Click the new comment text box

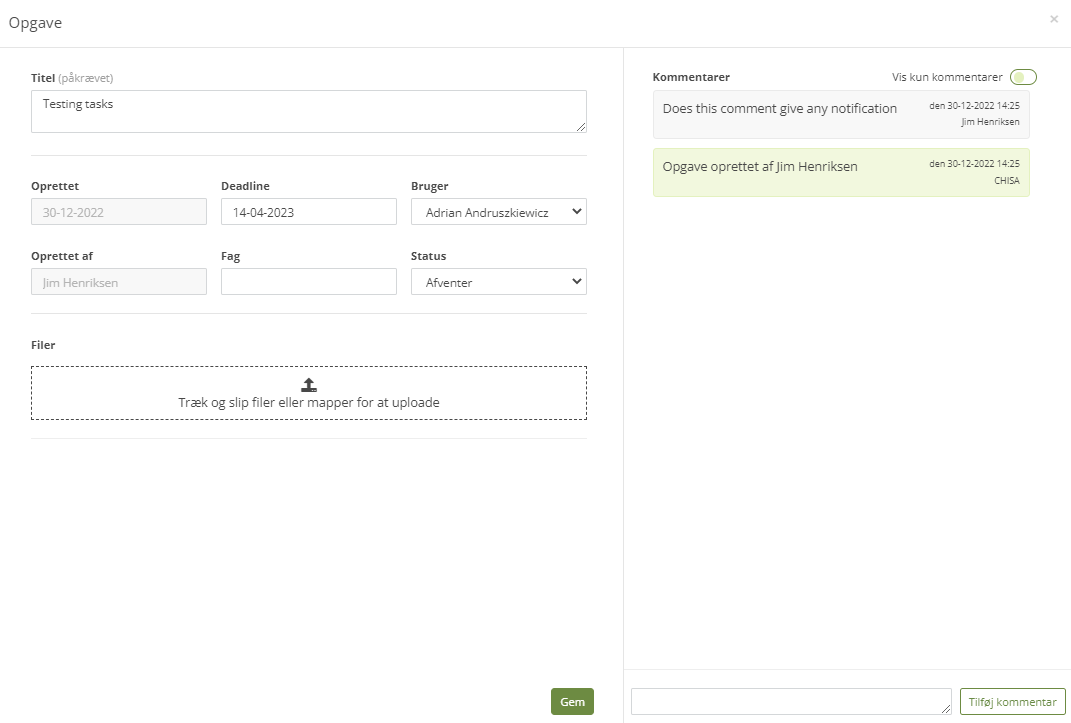[790, 702]
